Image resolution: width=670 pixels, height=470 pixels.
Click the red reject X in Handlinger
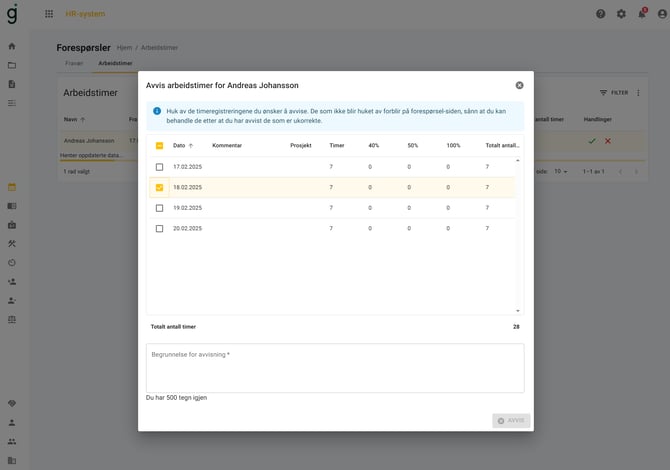608,141
